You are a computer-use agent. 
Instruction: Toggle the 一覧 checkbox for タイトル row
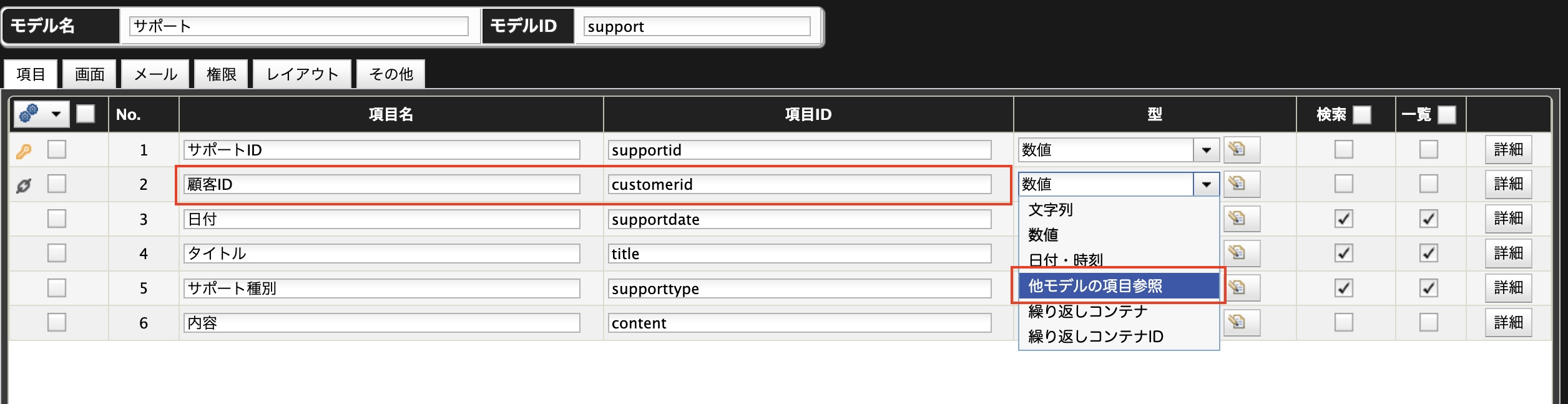[x=1429, y=253]
